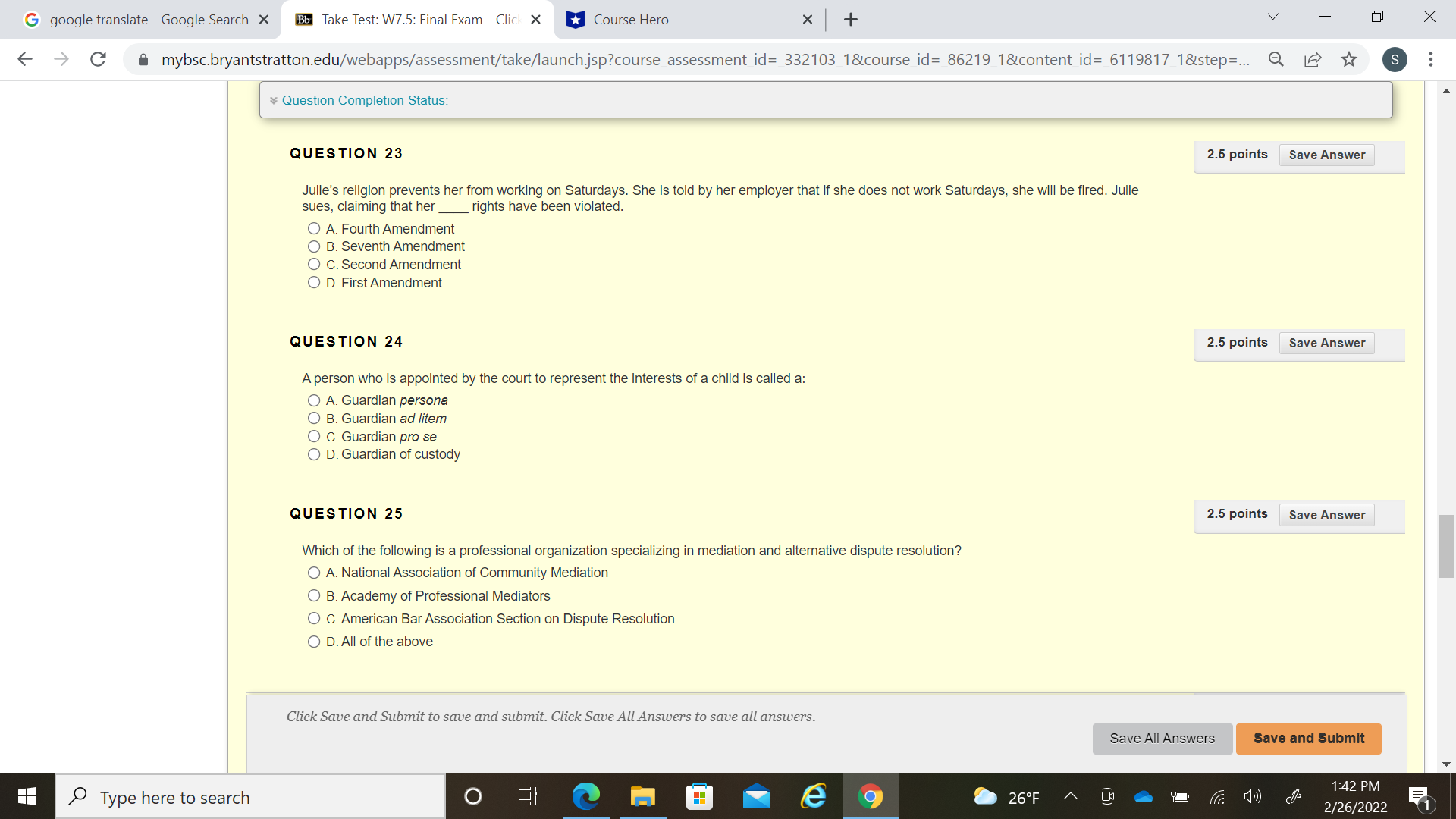
Task: Bookmark this page with the star icon
Action: pos(1350,59)
